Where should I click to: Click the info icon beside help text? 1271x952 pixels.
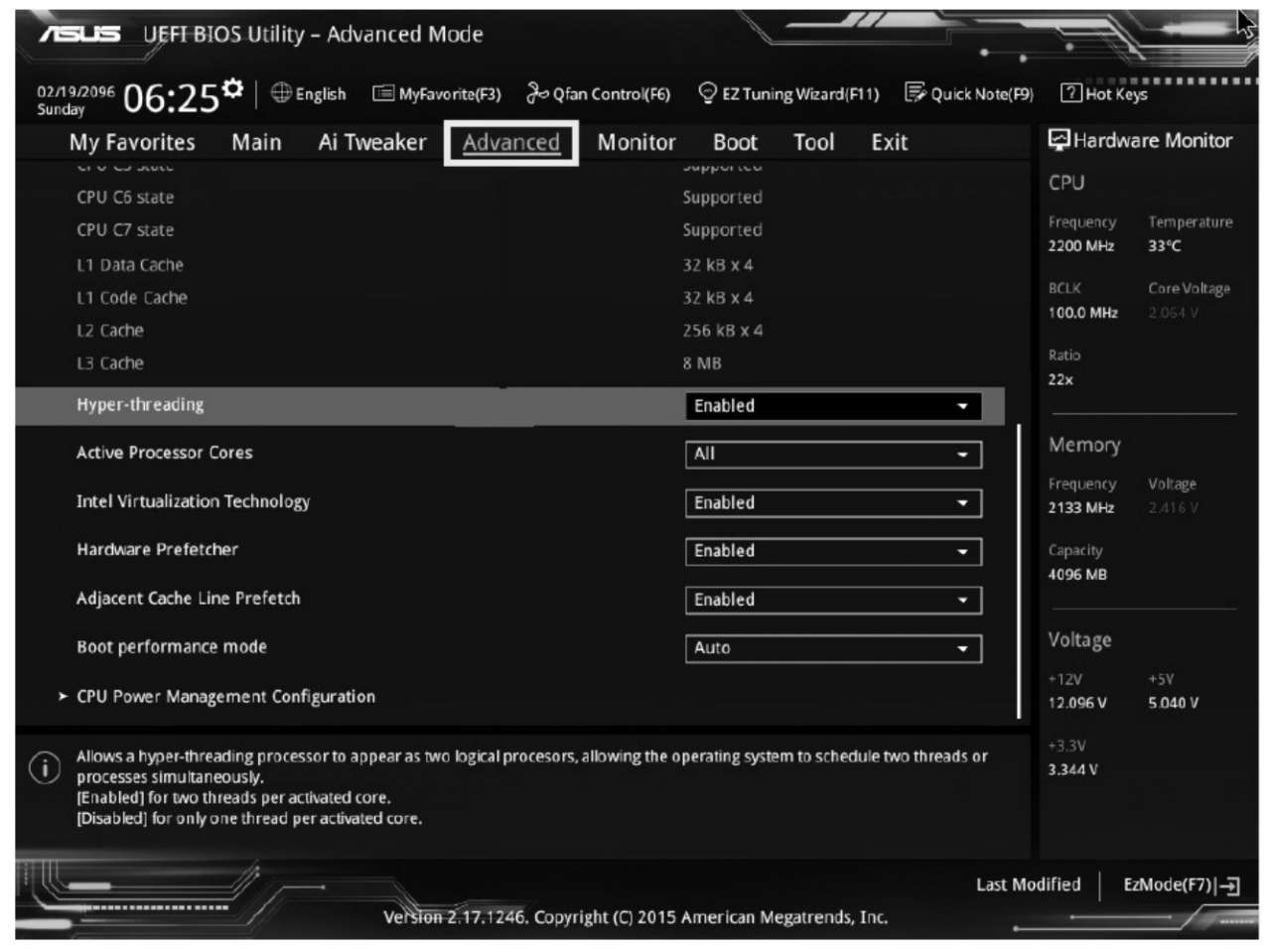(45, 767)
